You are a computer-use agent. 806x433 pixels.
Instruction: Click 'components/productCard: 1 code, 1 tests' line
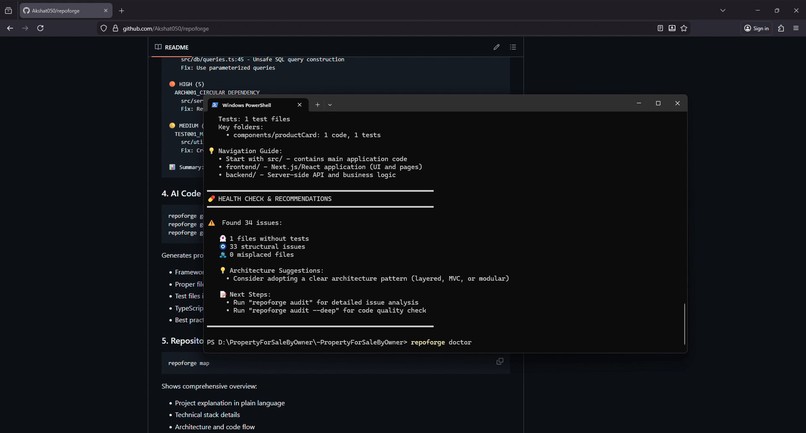307,135
